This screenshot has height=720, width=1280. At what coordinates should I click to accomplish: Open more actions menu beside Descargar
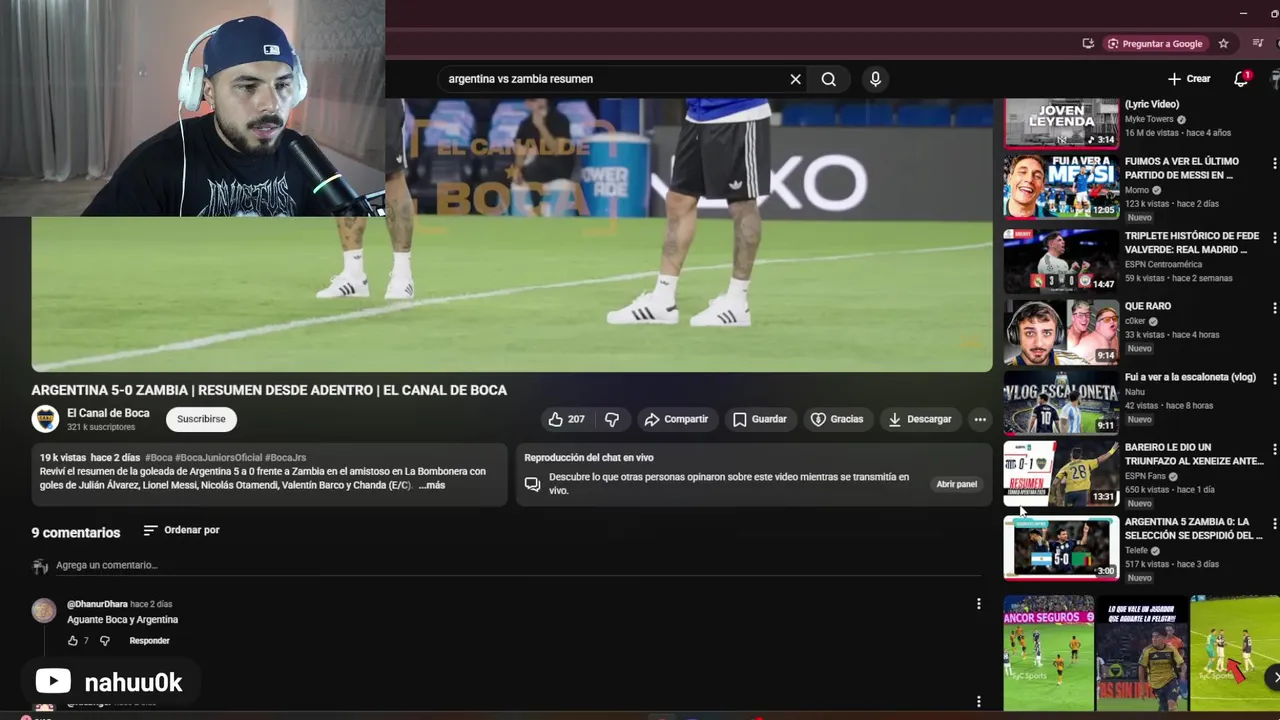980,419
